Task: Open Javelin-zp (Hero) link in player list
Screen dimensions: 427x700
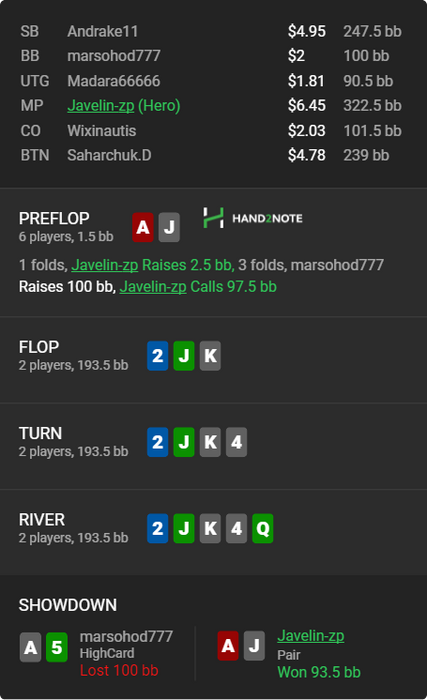Action: [124, 106]
